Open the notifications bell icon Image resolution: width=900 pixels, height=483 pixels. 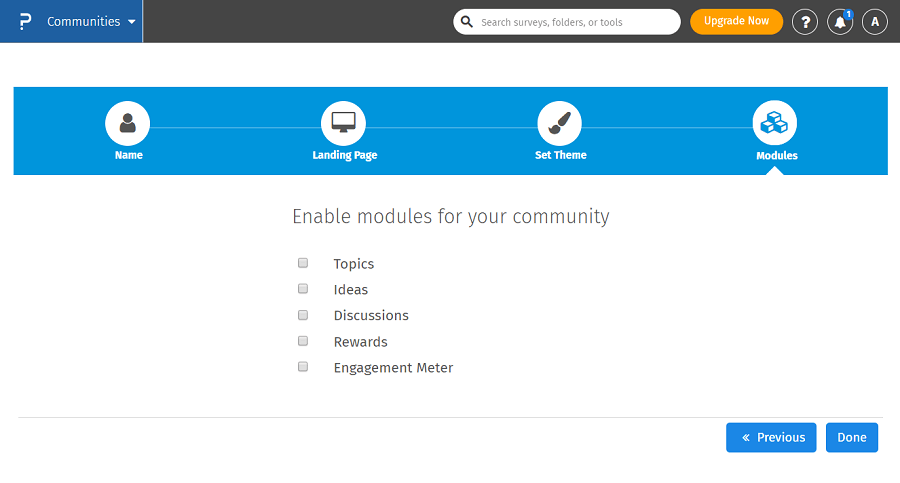pyautogui.click(x=840, y=22)
